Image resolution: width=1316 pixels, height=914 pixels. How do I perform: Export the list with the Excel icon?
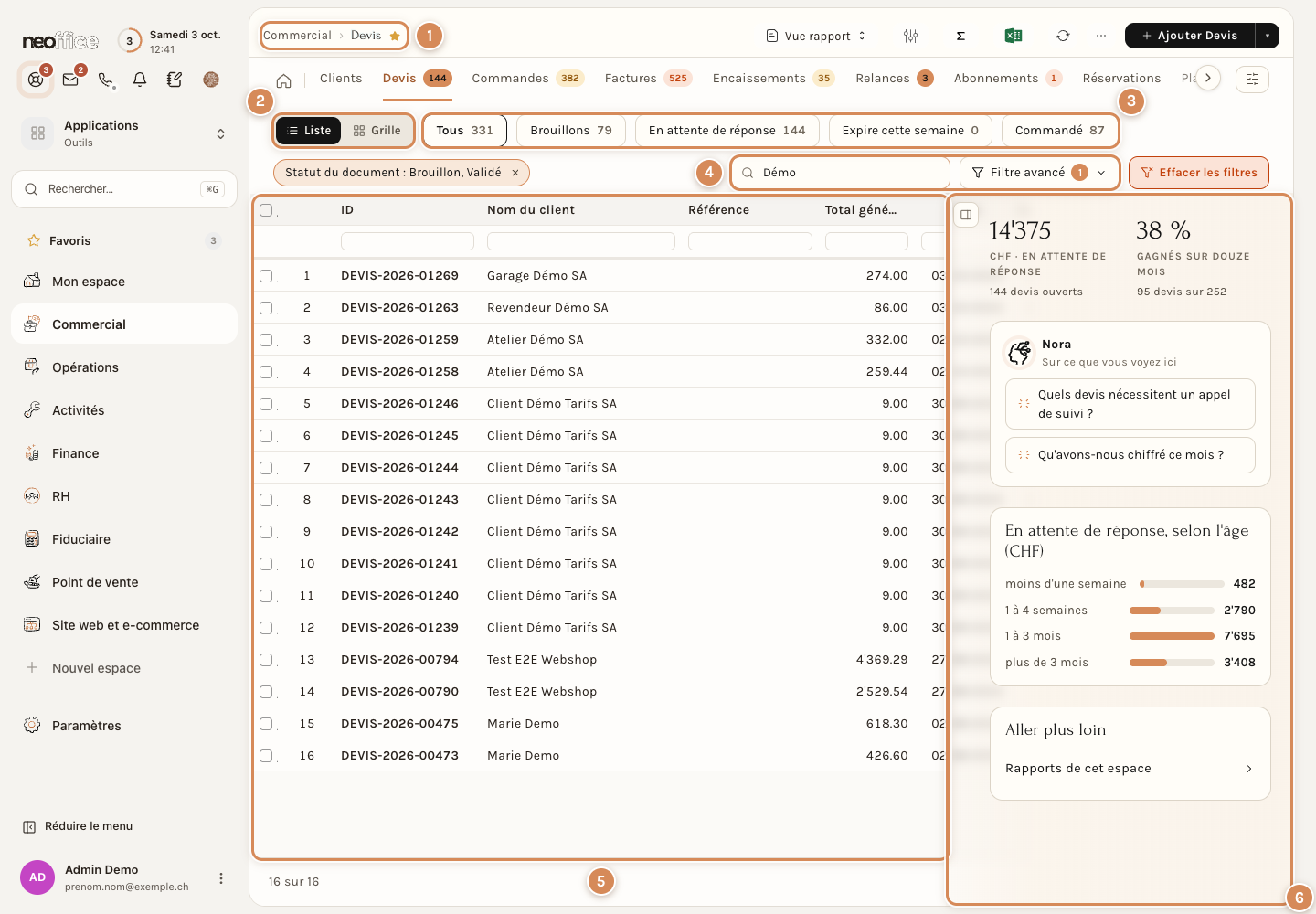click(x=1013, y=36)
